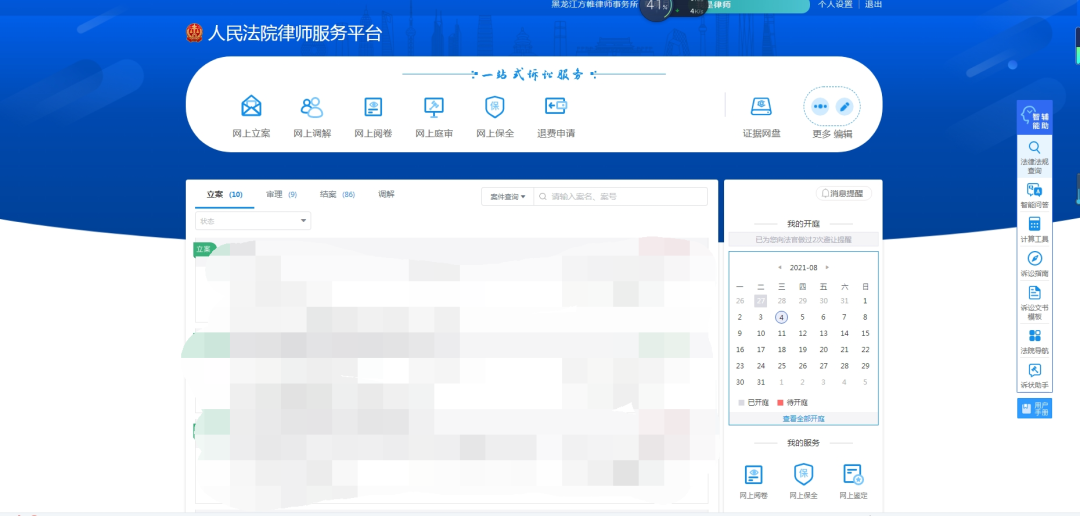
Task: Open 网上鉴定 under 我的服务
Action: click(x=853, y=482)
